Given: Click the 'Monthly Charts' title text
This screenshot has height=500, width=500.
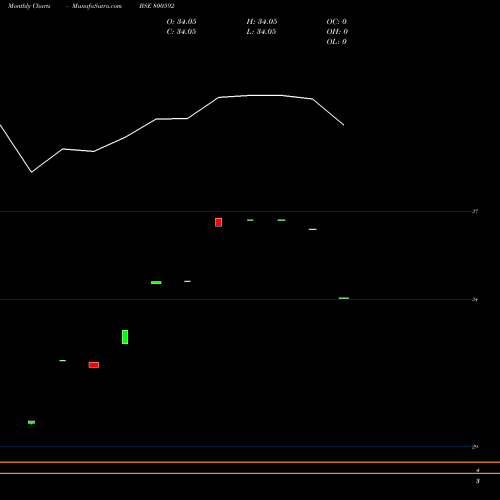Looking at the screenshot, I should coord(29,6).
